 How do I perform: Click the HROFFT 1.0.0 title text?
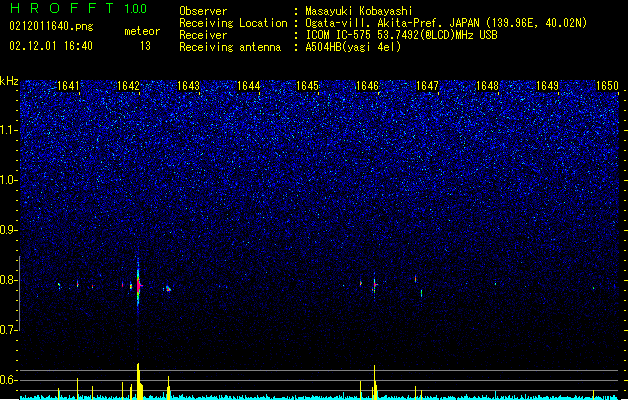[79, 8]
